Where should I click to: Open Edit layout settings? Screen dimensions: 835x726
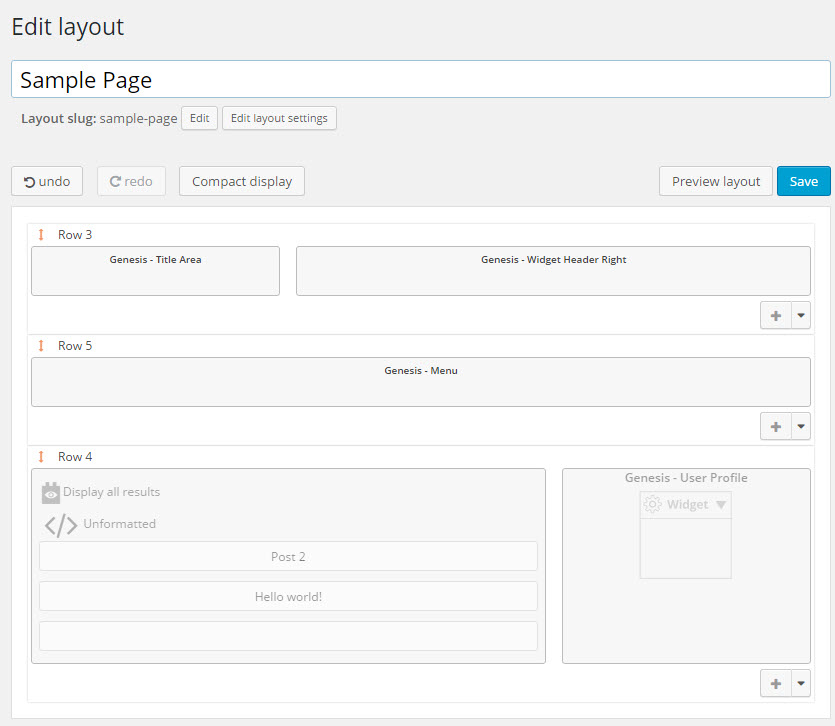(279, 118)
